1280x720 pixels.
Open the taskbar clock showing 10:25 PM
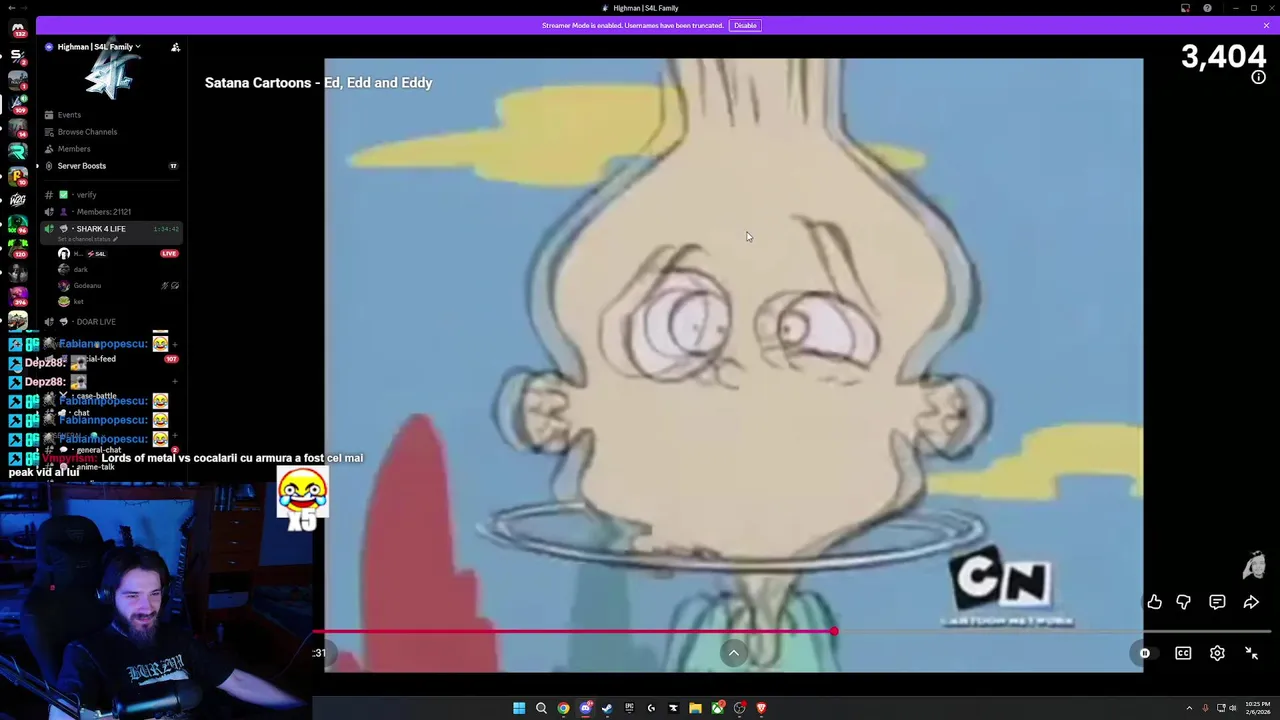click(x=1258, y=708)
